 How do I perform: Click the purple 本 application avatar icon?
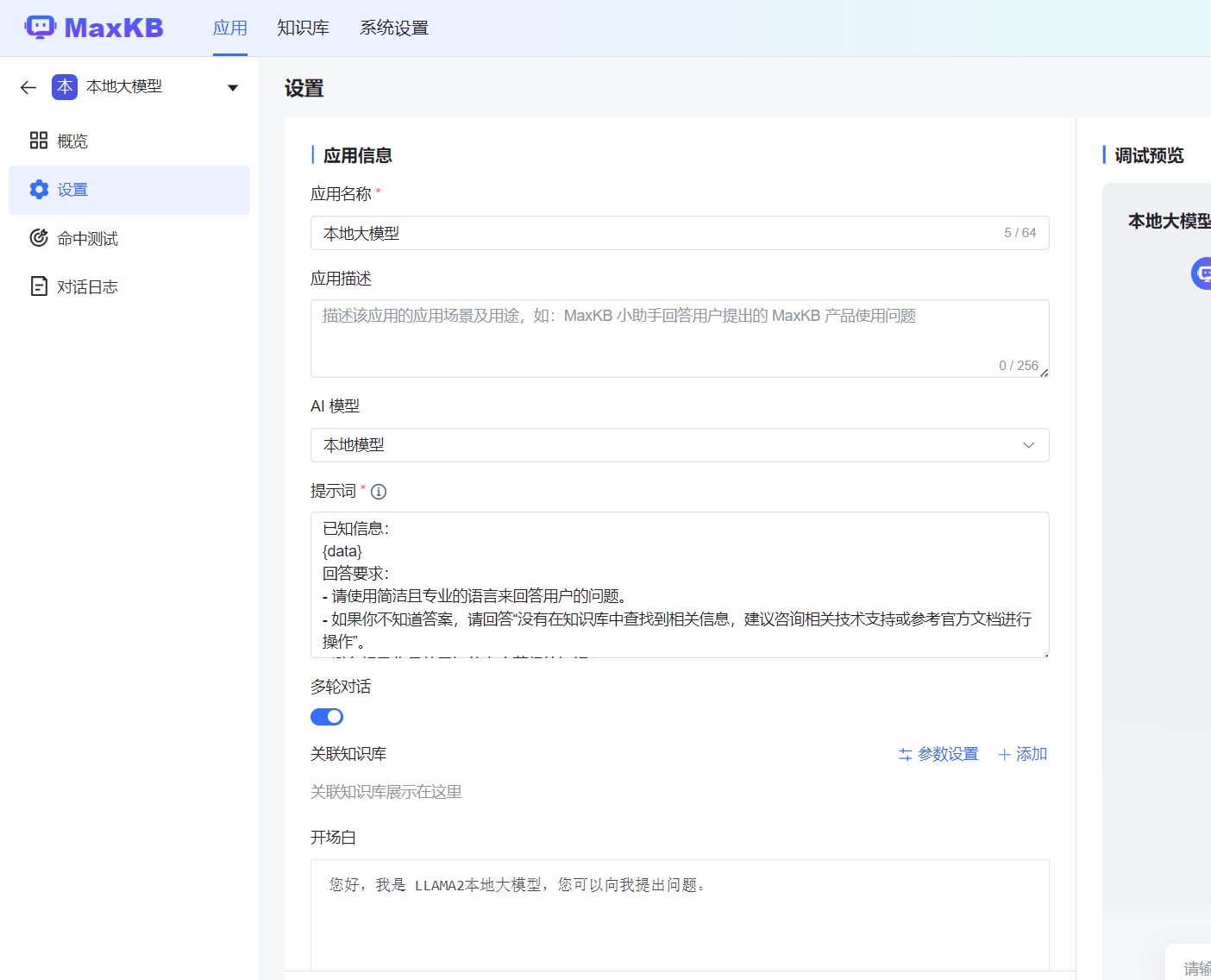pos(65,87)
